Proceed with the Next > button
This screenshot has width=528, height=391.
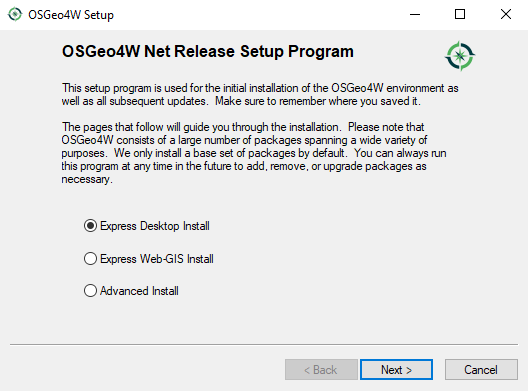(x=396, y=369)
